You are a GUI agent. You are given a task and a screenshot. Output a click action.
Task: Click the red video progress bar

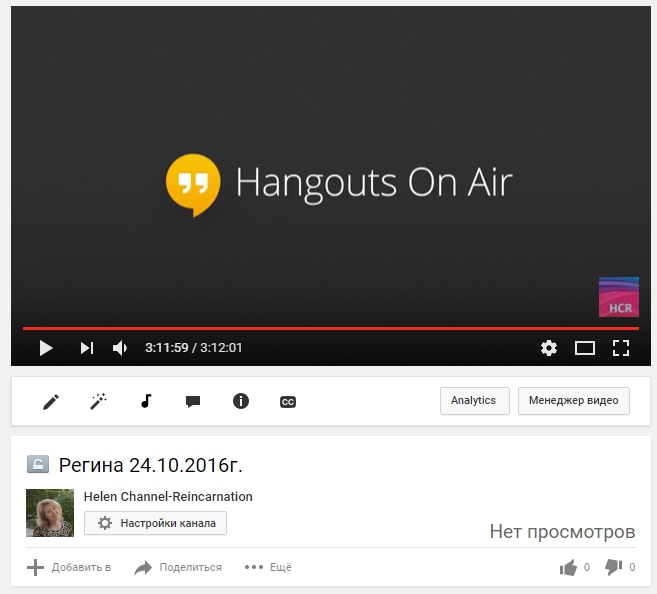coord(330,328)
